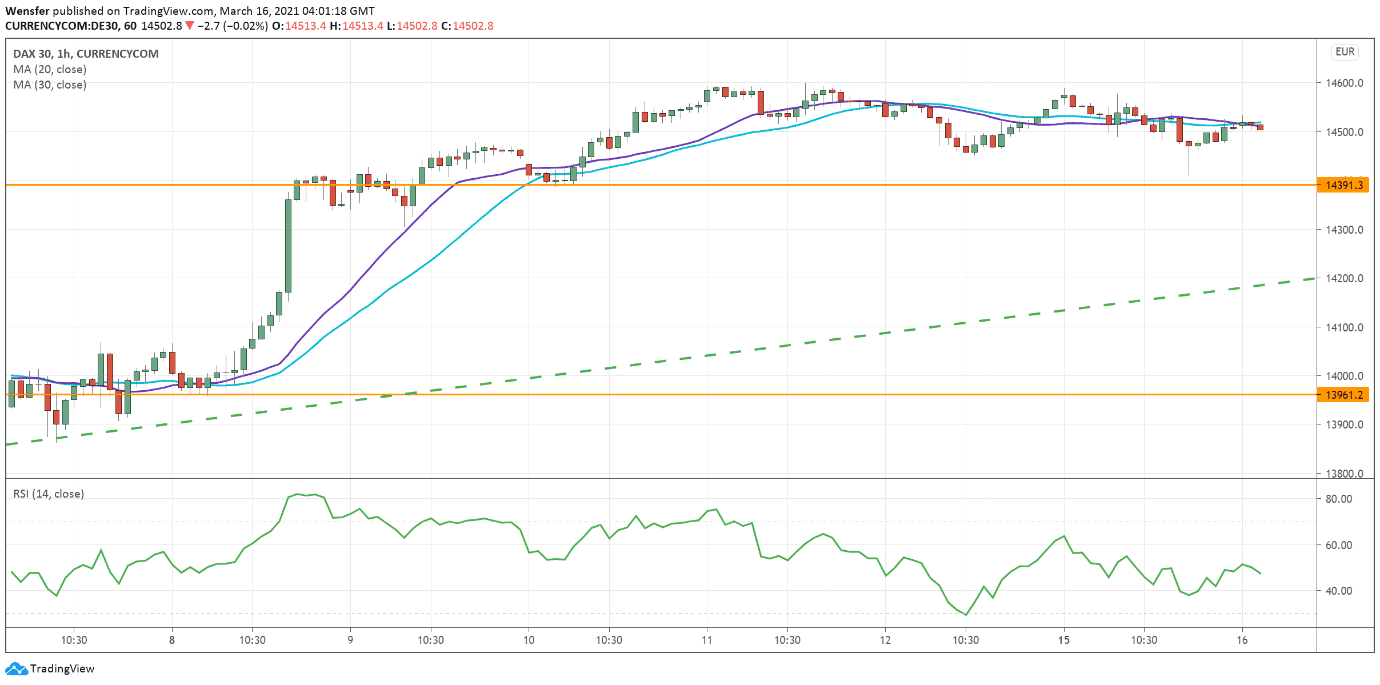Click the 80.00 RSI axis label
This screenshot has height=685, width=1380.
(x=1339, y=499)
